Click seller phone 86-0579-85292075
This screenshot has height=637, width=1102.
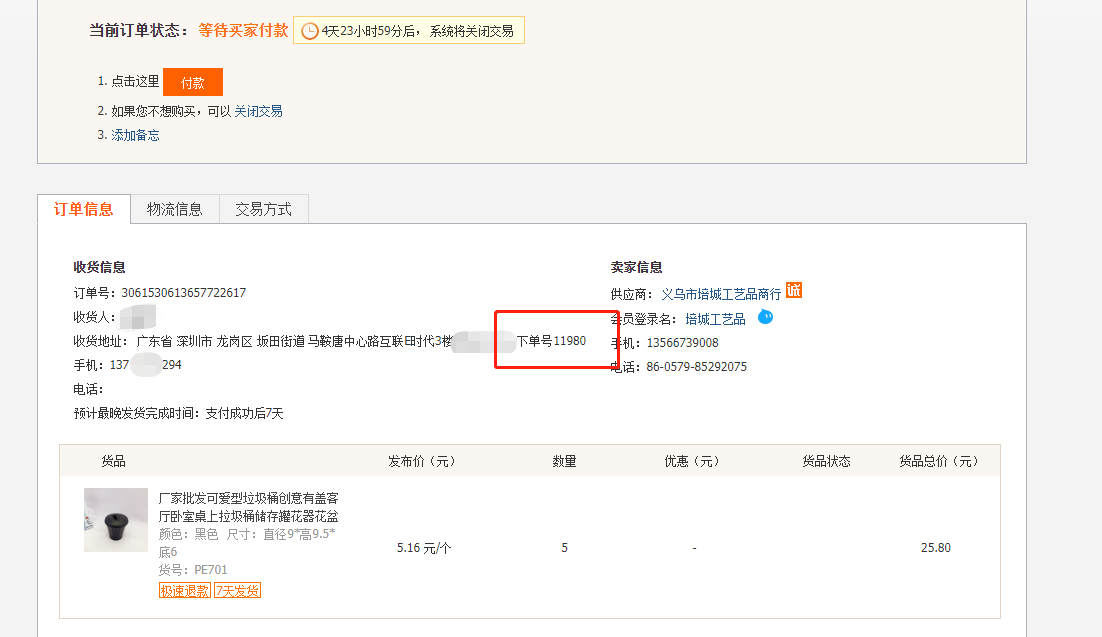pos(696,366)
